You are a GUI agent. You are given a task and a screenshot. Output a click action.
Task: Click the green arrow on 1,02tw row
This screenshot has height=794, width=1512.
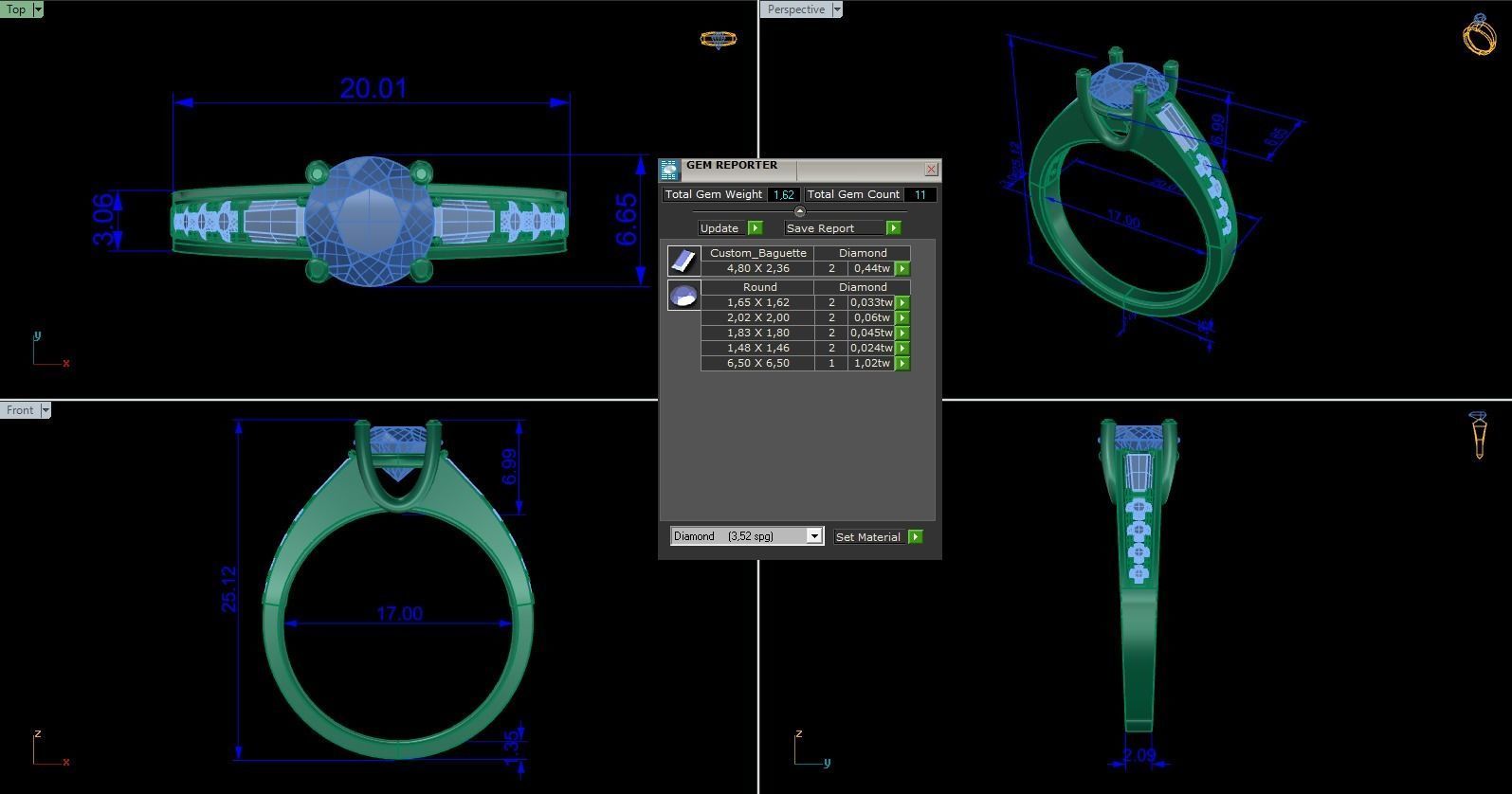pos(902,363)
